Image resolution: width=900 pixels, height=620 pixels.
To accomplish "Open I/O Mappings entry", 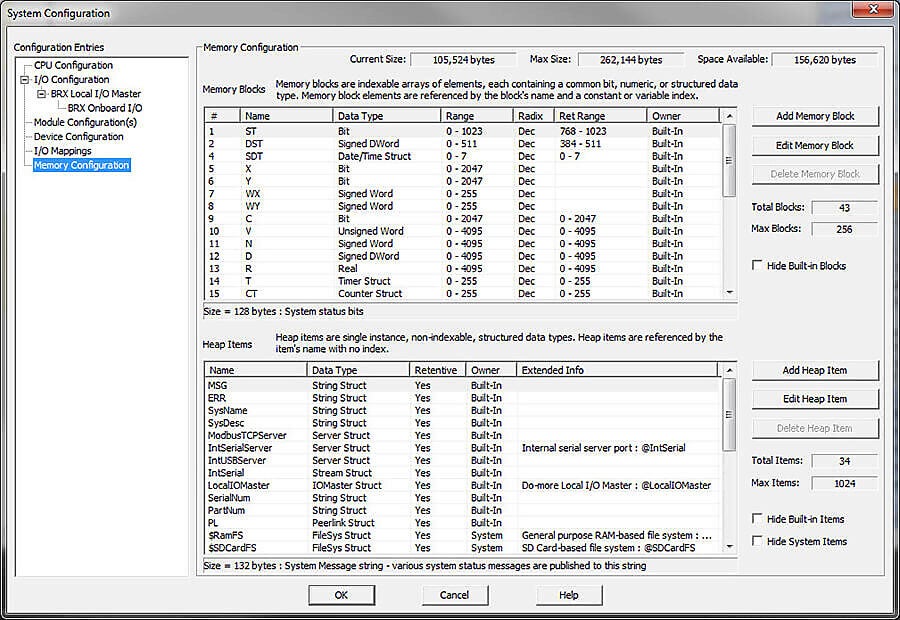I will (62, 151).
